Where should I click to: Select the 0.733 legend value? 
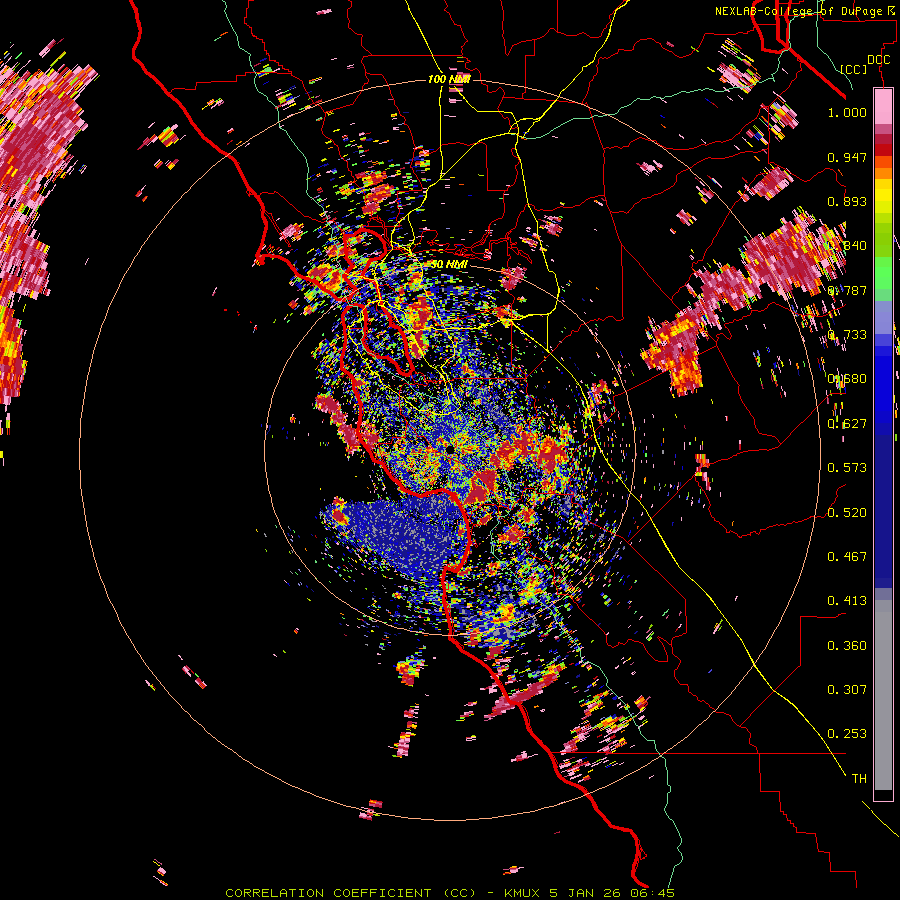(x=847, y=335)
